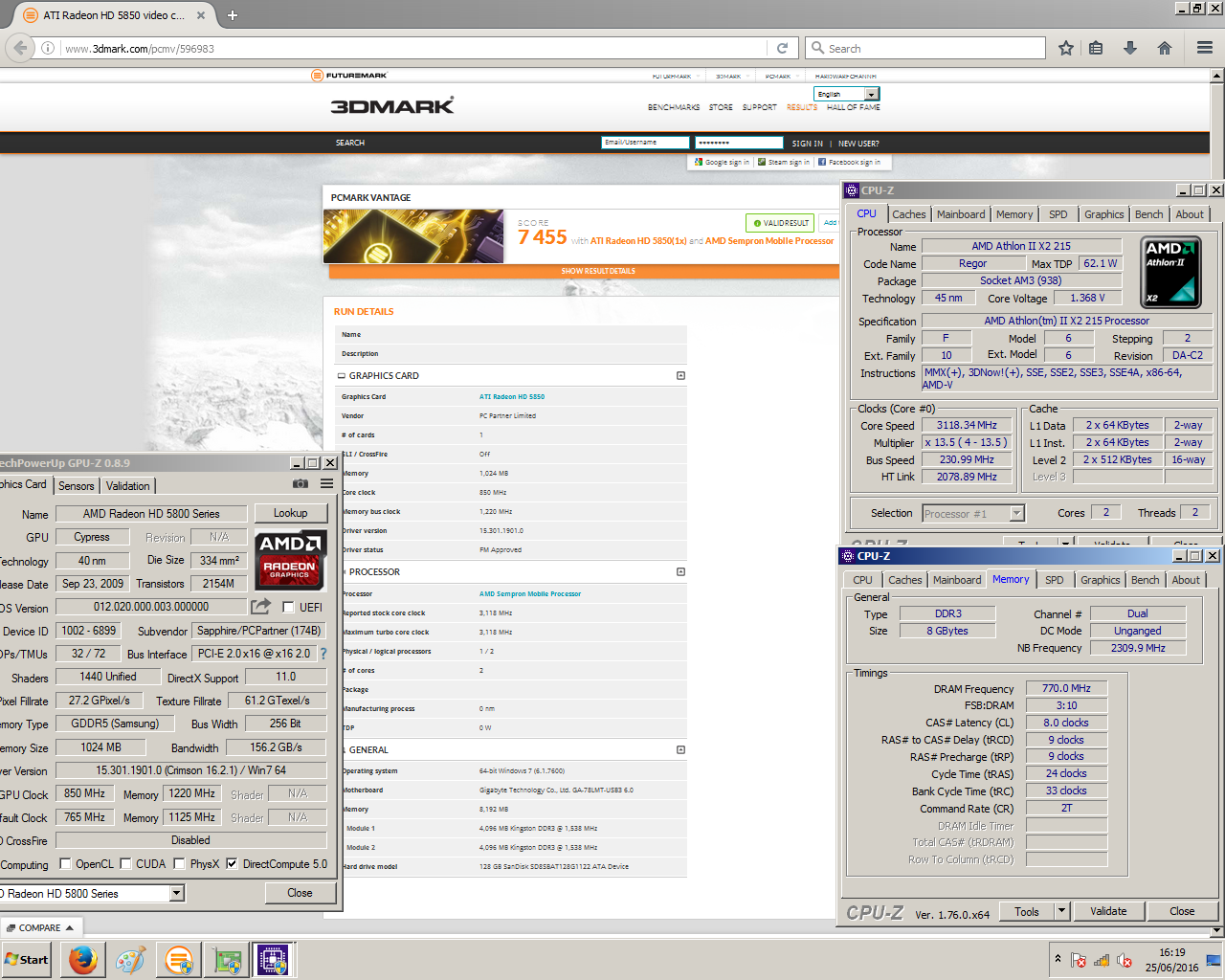Click the Email/Username input field
Screen dimensions: 1225x980
tap(645, 143)
